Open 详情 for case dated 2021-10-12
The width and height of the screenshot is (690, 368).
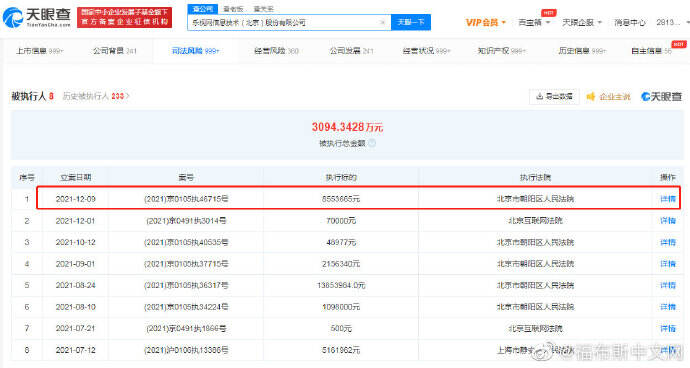668,242
